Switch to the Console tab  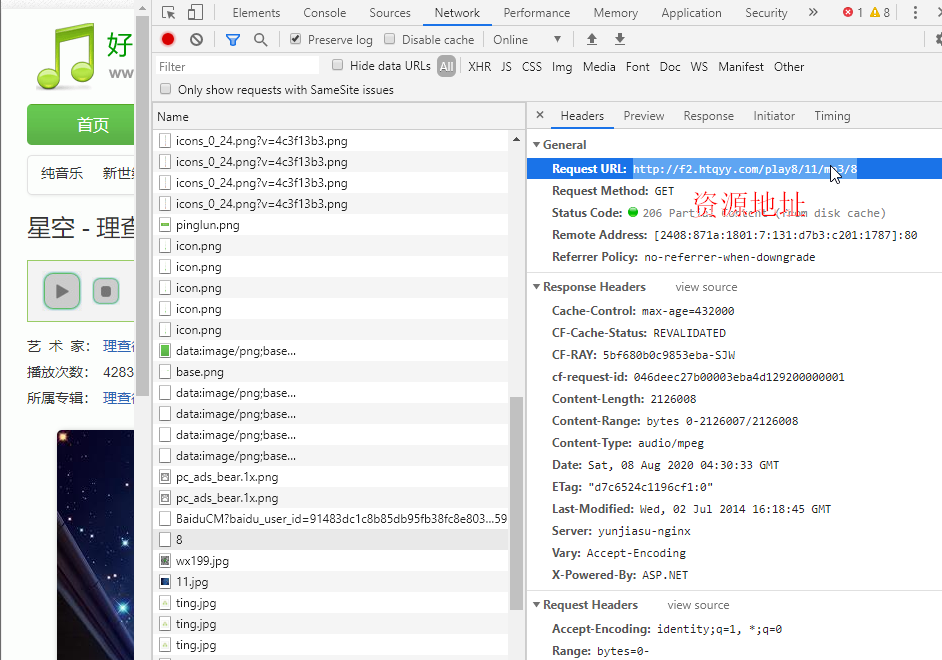tap(324, 13)
